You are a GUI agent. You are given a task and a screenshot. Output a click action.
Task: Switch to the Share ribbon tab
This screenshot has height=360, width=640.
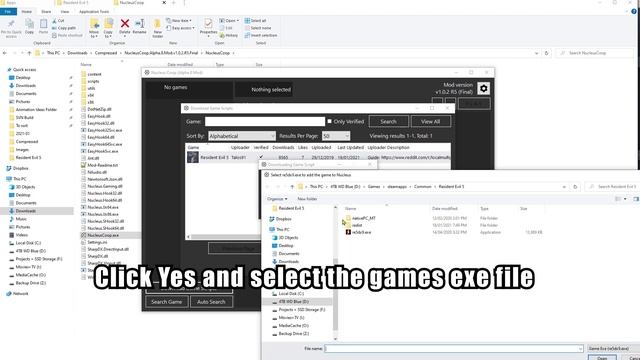click(x=46, y=11)
